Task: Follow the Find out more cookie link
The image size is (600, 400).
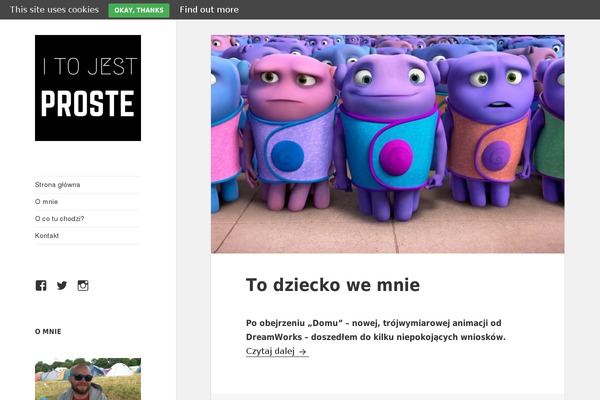Action: click(209, 10)
